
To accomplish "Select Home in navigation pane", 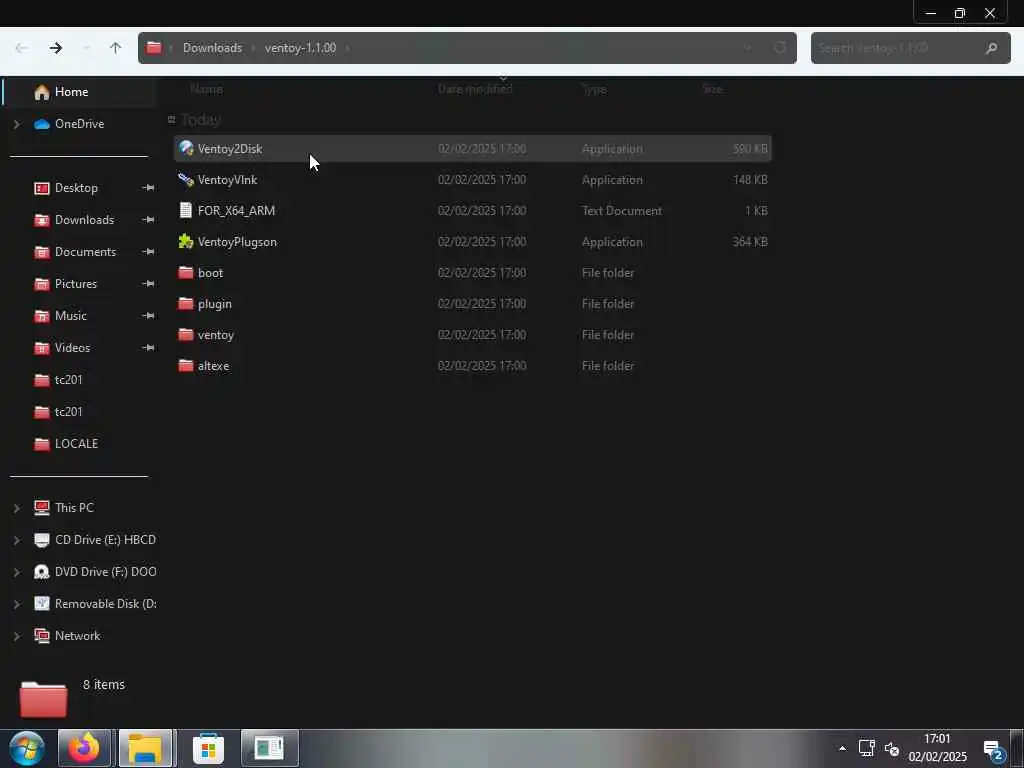I will pyautogui.click(x=80, y=92).
